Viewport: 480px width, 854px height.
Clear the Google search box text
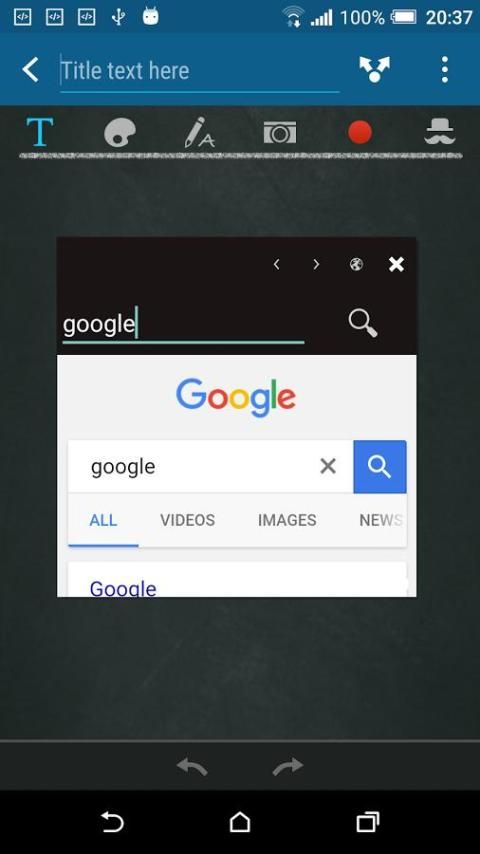[x=328, y=466]
